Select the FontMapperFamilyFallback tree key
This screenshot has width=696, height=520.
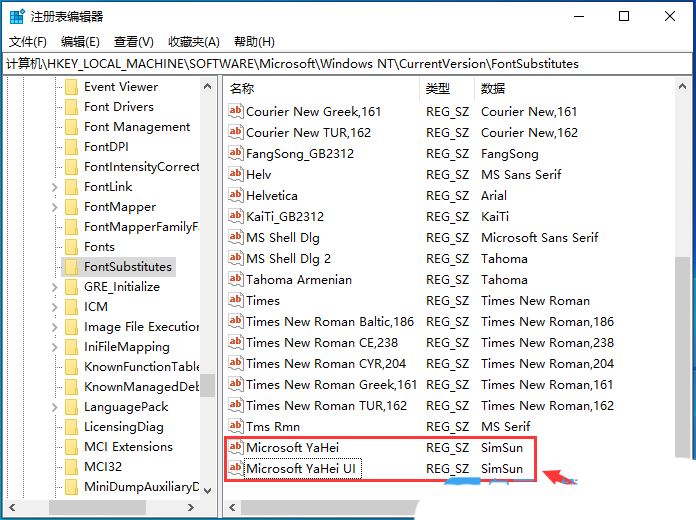pyautogui.click(x=141, y=227)
